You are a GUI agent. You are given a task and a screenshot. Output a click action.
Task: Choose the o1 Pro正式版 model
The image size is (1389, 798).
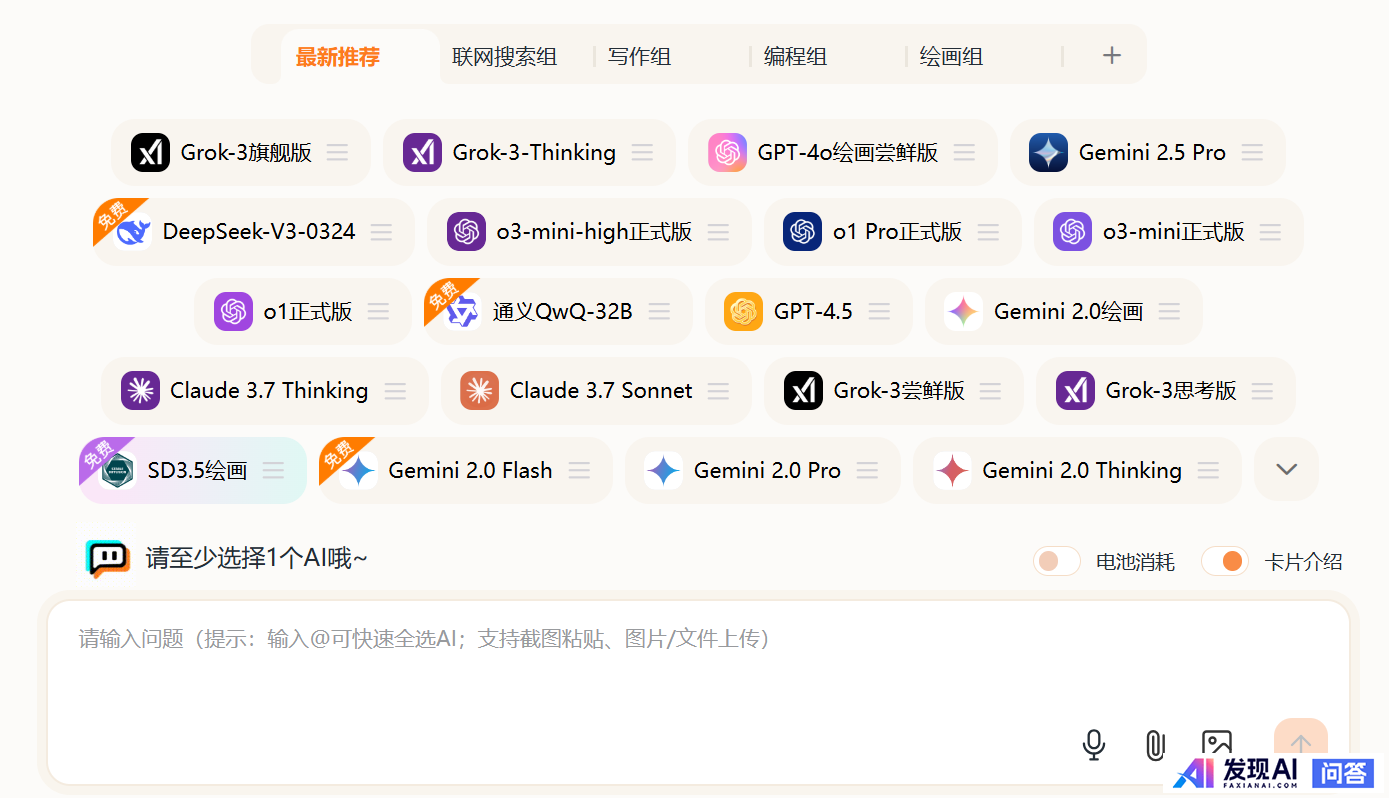coord(893,232)
